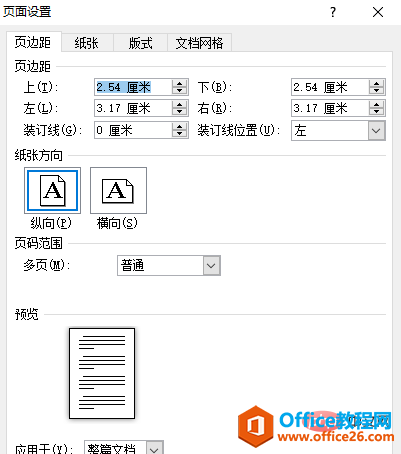Select the 文档网格 tab
This screenshot has width=401, height=454.
pyautogui.click(x=199, y=43)
